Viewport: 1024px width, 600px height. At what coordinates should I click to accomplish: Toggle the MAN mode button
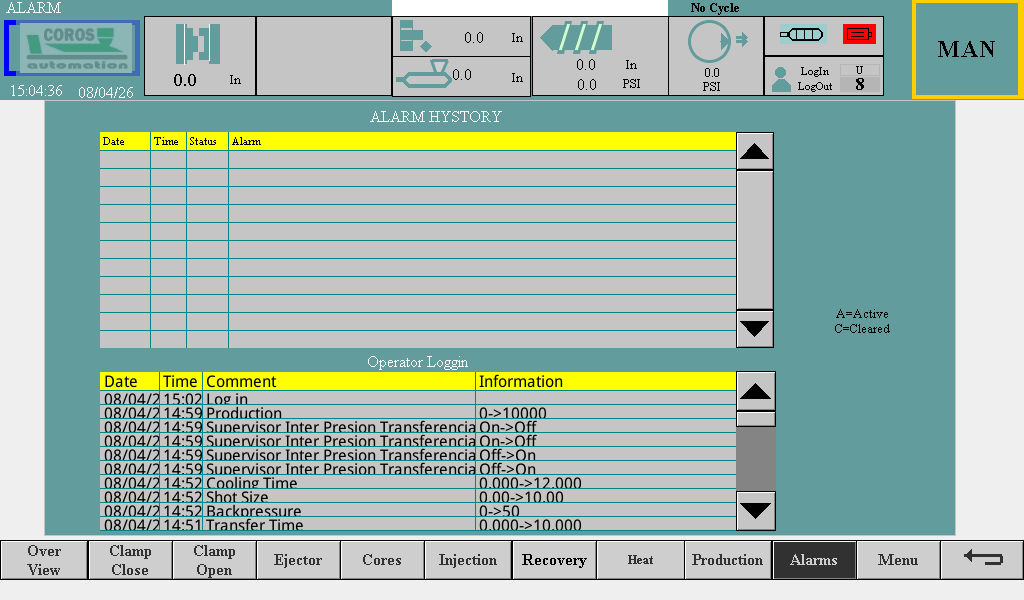[x=966, y=49]
